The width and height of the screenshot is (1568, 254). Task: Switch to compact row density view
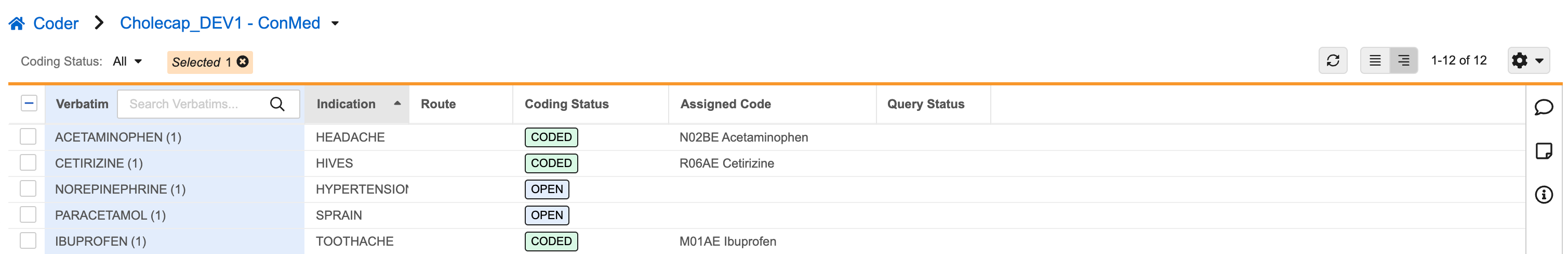click(x=1375, y=61)
